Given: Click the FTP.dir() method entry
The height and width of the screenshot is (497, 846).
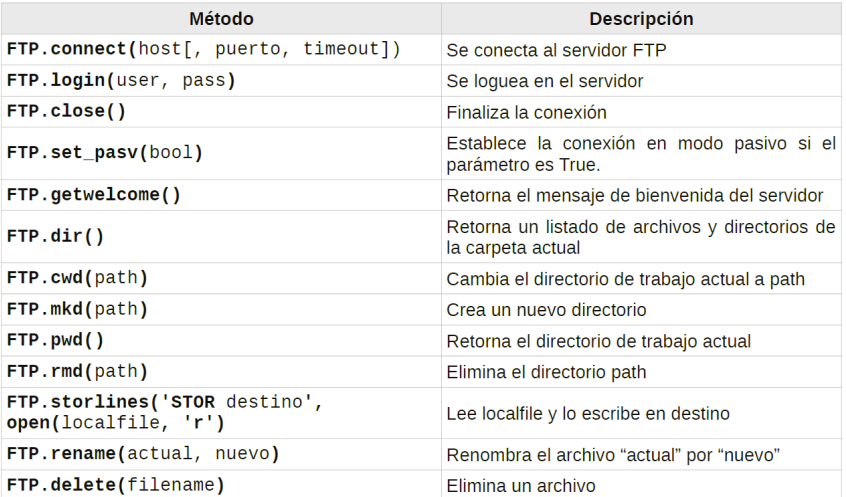Looking at the screenshot, I should click(56, 237).
